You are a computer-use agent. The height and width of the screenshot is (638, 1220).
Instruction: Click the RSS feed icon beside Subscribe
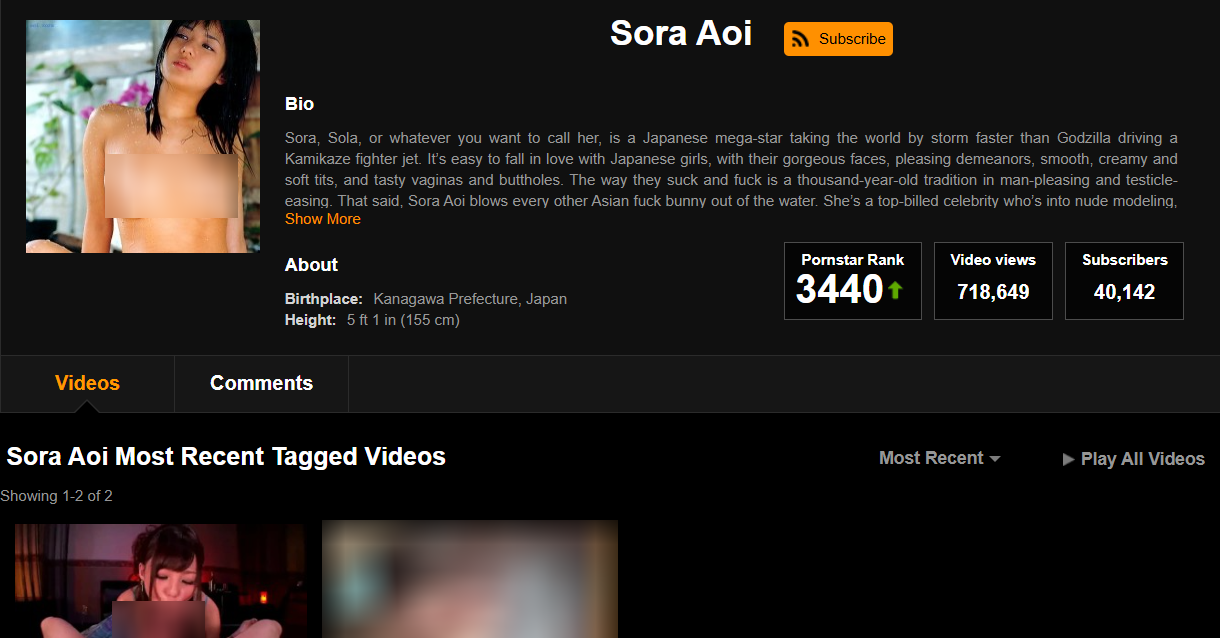pos(800,39)
